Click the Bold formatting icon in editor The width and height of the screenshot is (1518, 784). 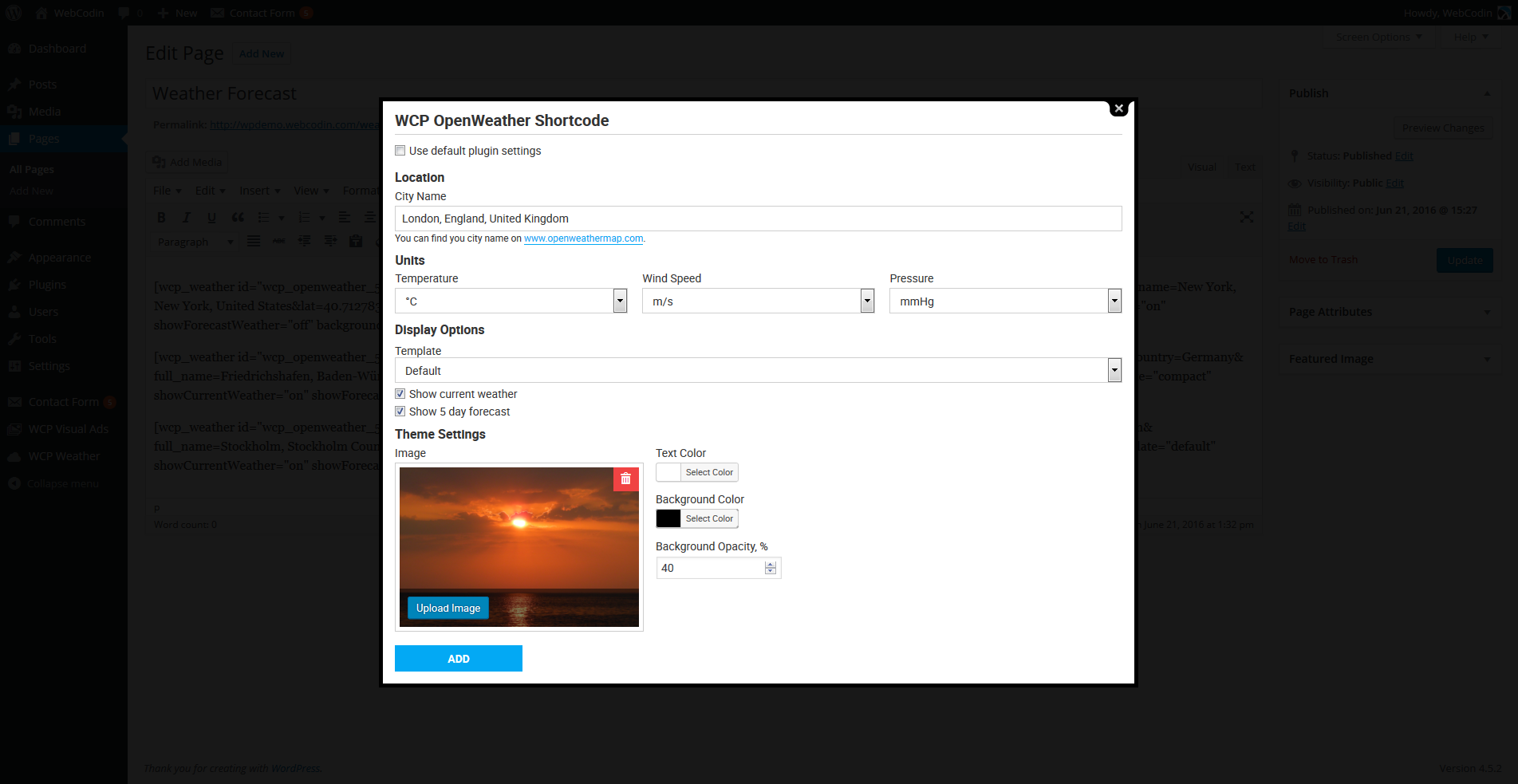[161, 217]
